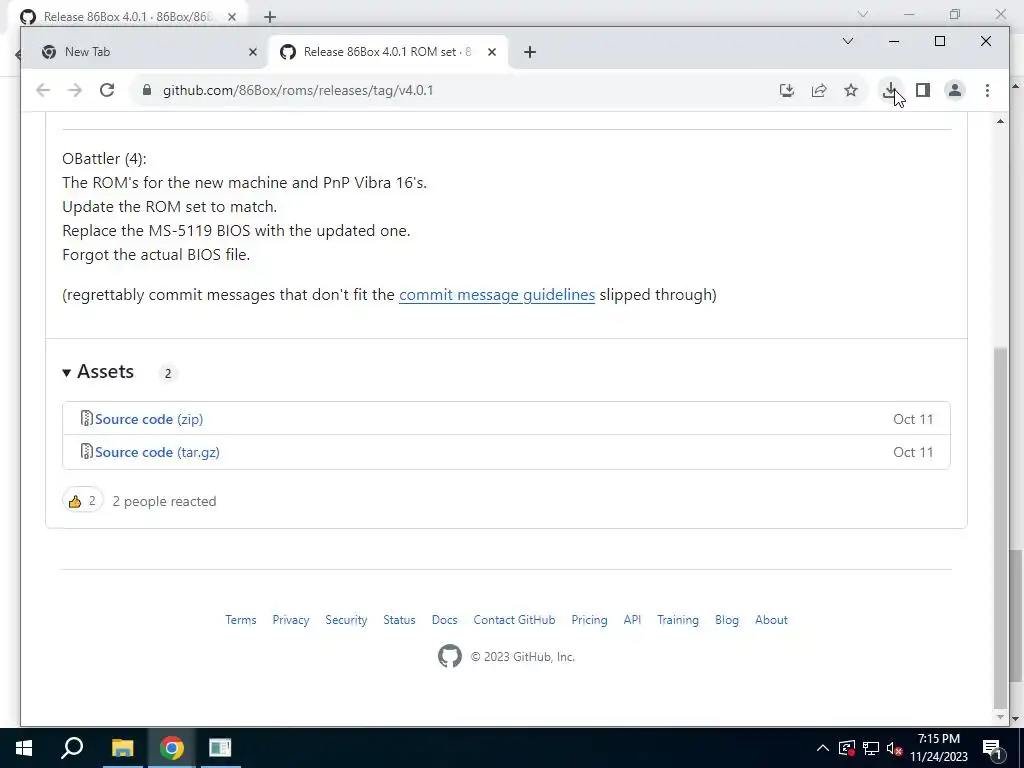Bookmark this page with the star icon
The width and height of the screenshot is (1024, 768).
[x=851, y=90]
